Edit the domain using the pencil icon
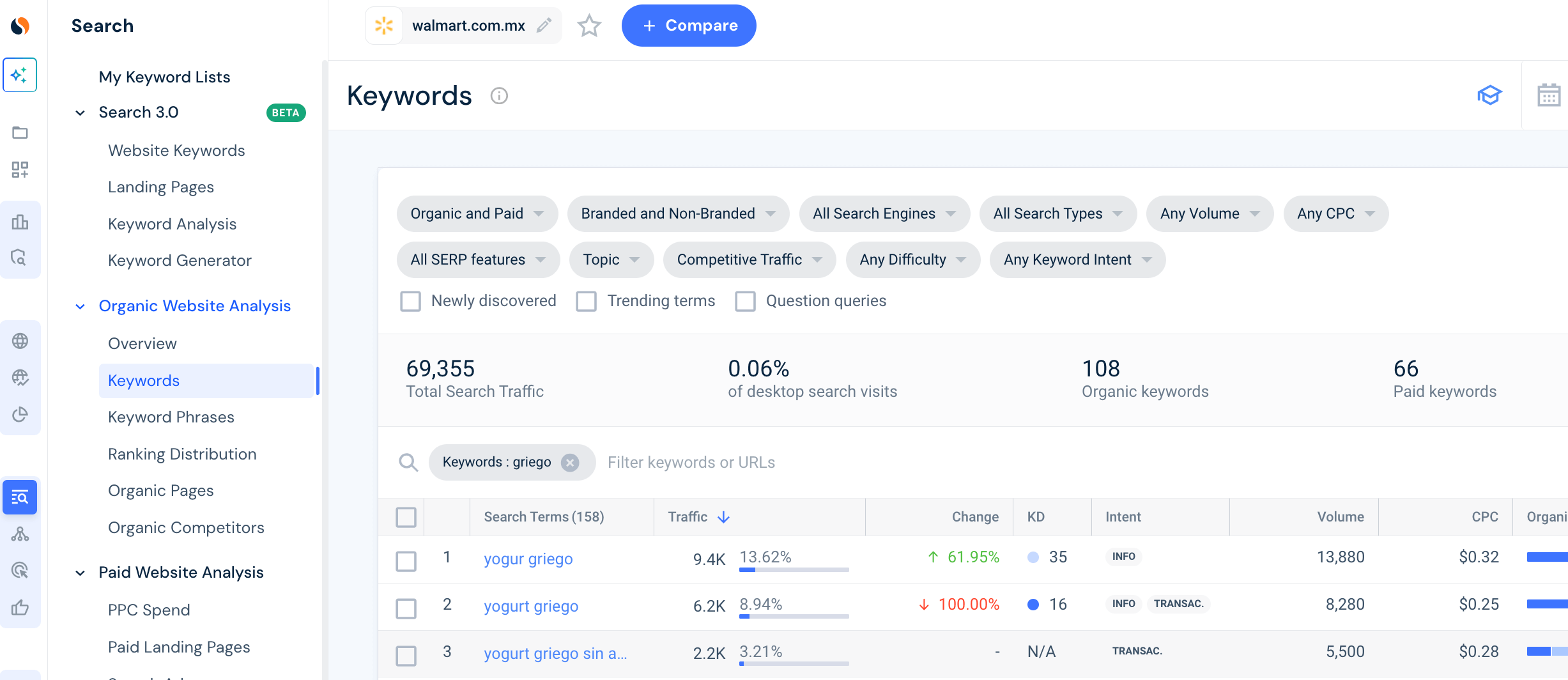The width and height of the screenshot is (1568, 680). coord(544,26)
